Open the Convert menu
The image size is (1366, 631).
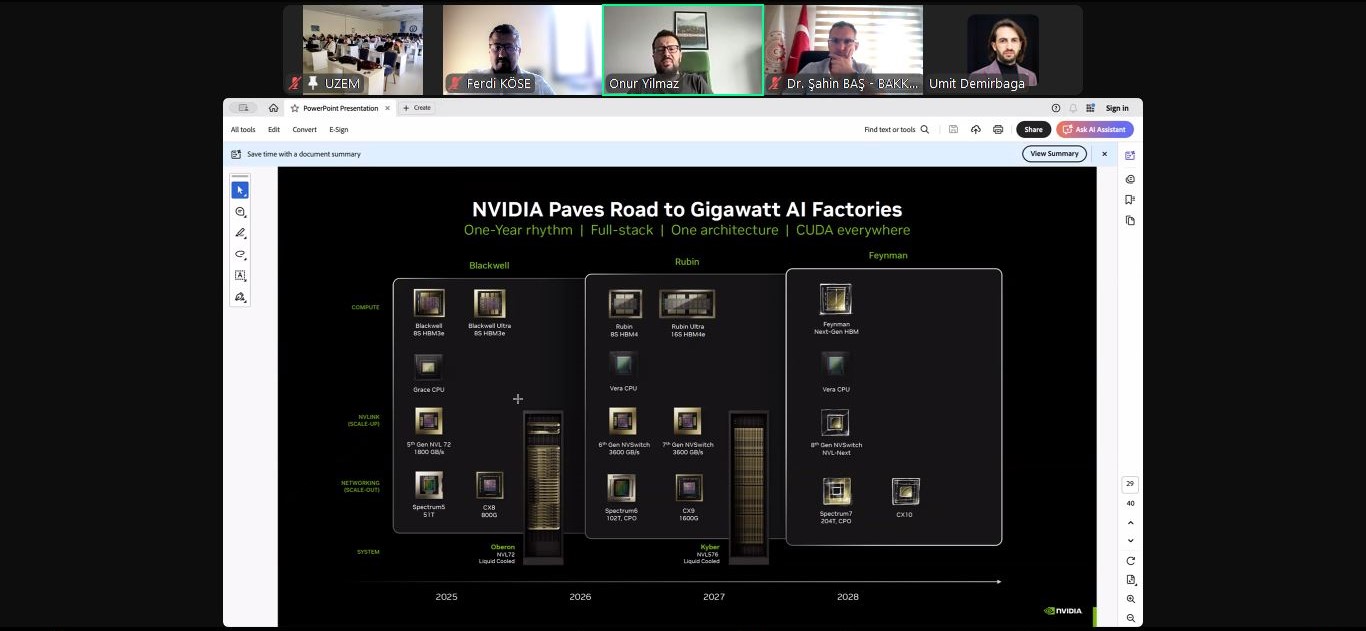(x=305, y=129)
